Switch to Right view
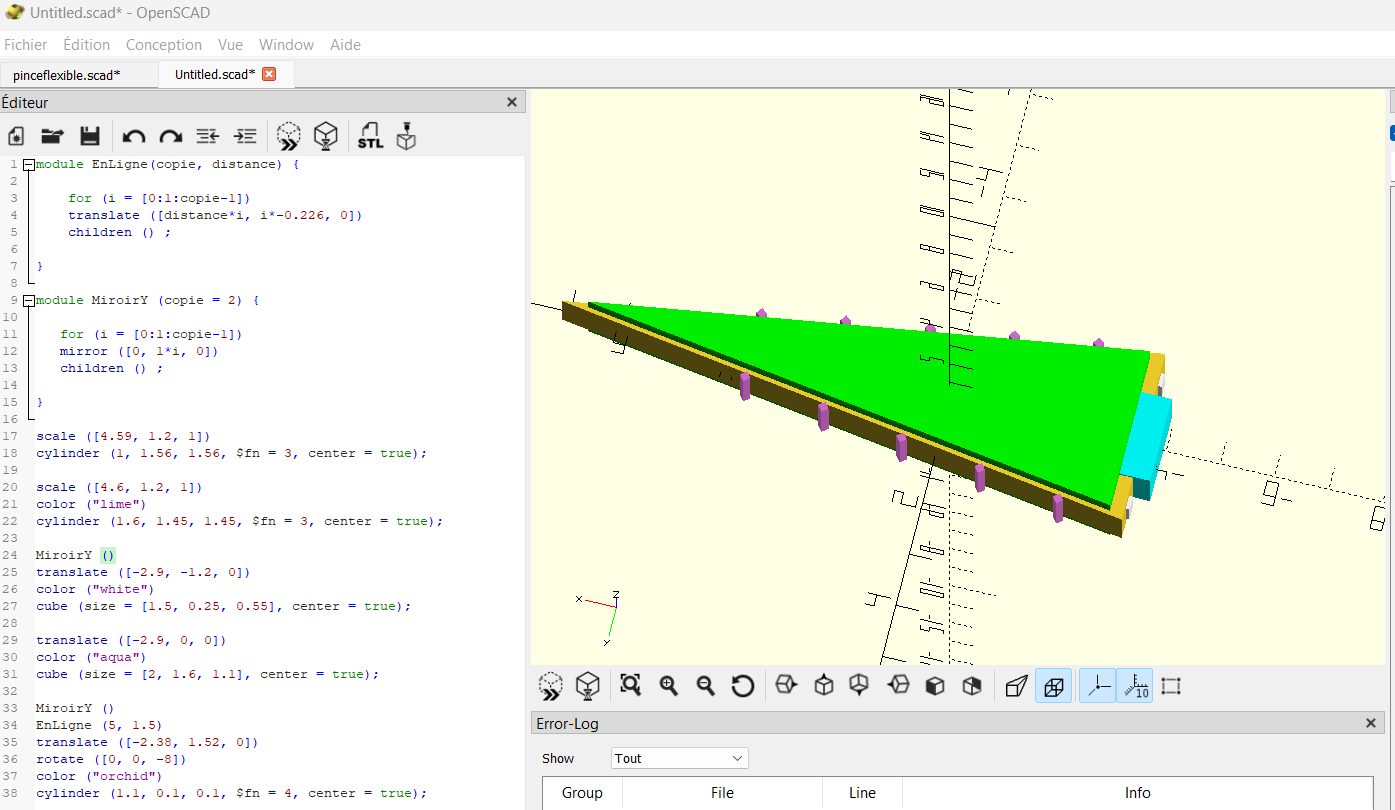 787,685
